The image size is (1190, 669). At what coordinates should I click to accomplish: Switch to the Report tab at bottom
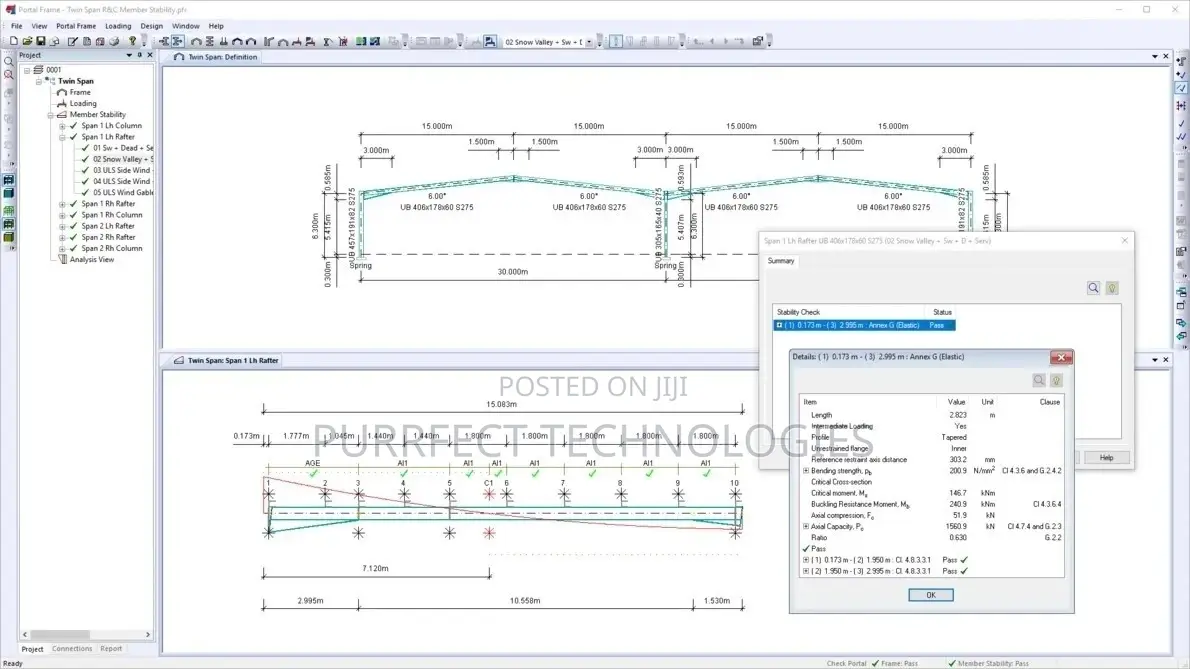pyautogui.click(x=111, y=649)
